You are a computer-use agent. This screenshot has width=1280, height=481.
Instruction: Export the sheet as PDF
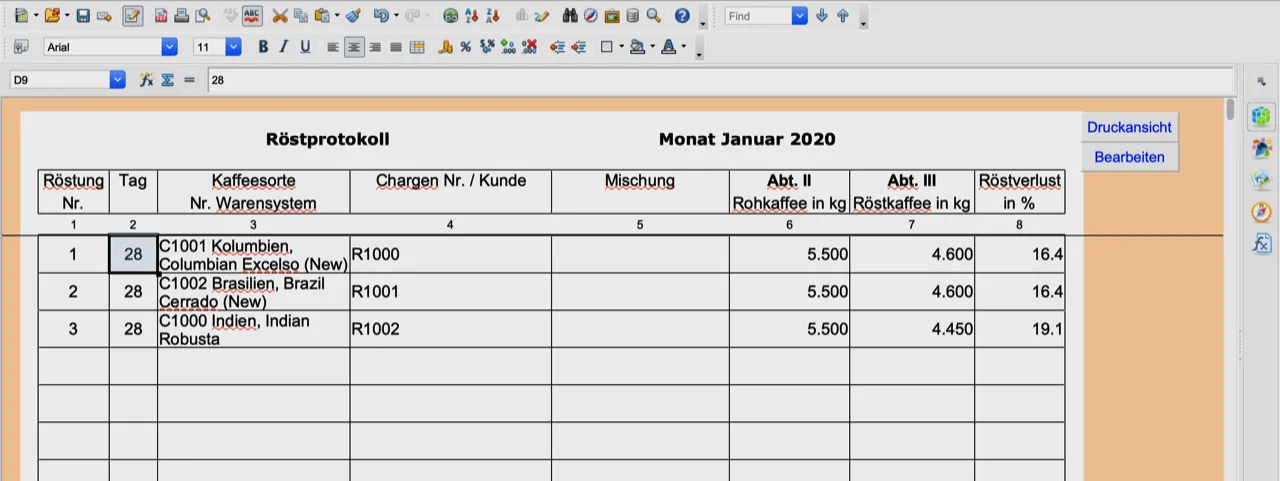point(161,16)
